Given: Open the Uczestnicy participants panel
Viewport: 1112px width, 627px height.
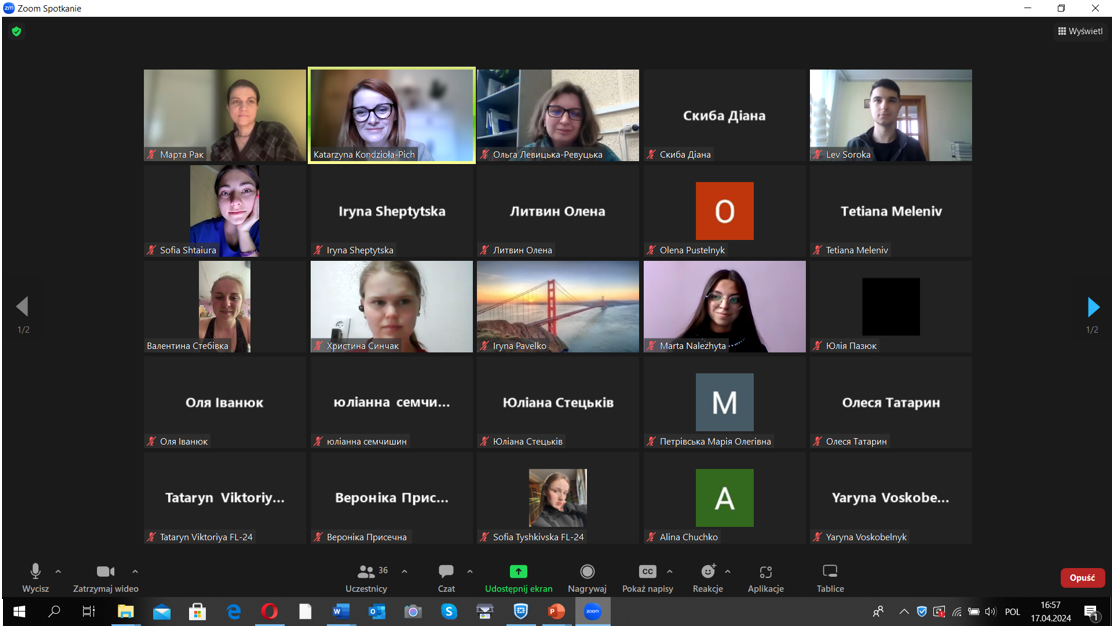Looking at the screenshot, I should (x=367, y=577).
